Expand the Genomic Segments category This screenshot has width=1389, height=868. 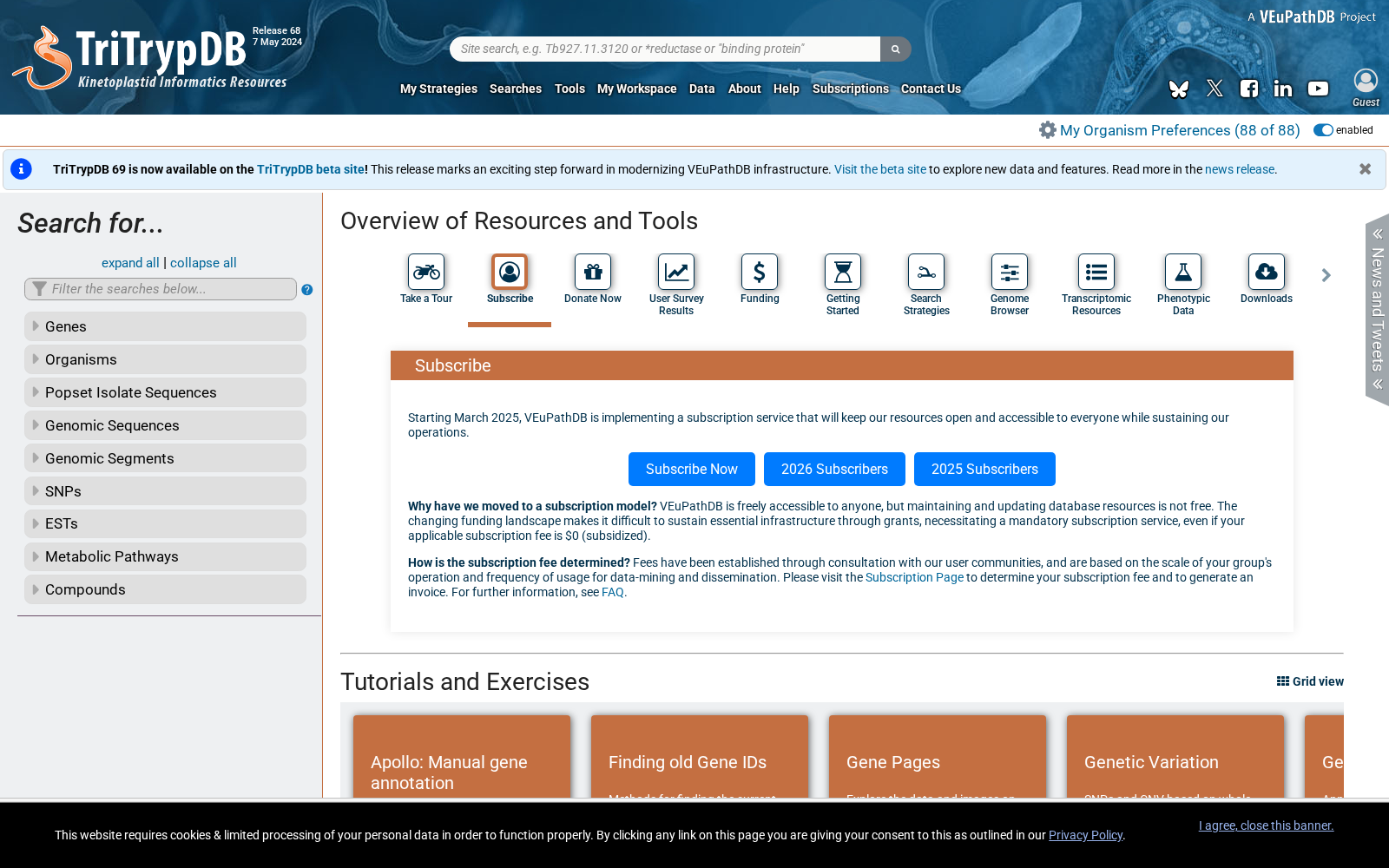click(x=165, y=458)
